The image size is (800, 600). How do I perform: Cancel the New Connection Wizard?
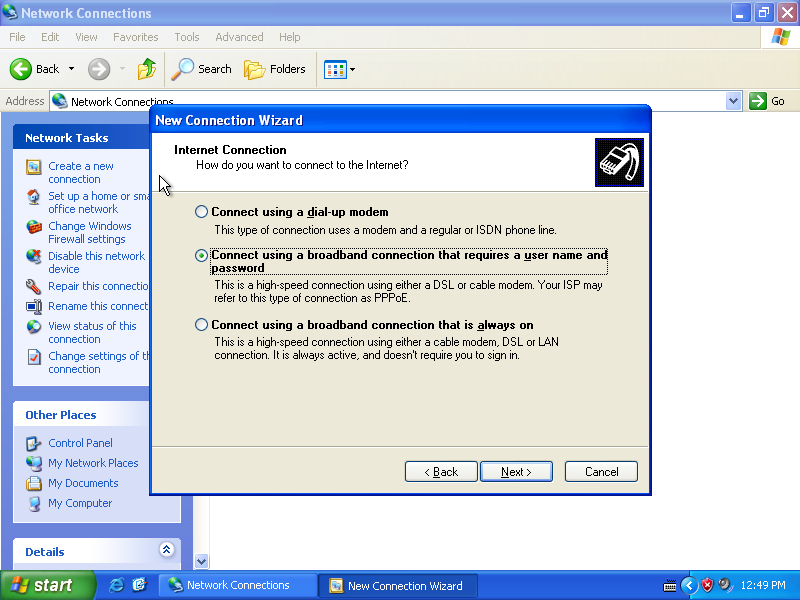point(601,472)
